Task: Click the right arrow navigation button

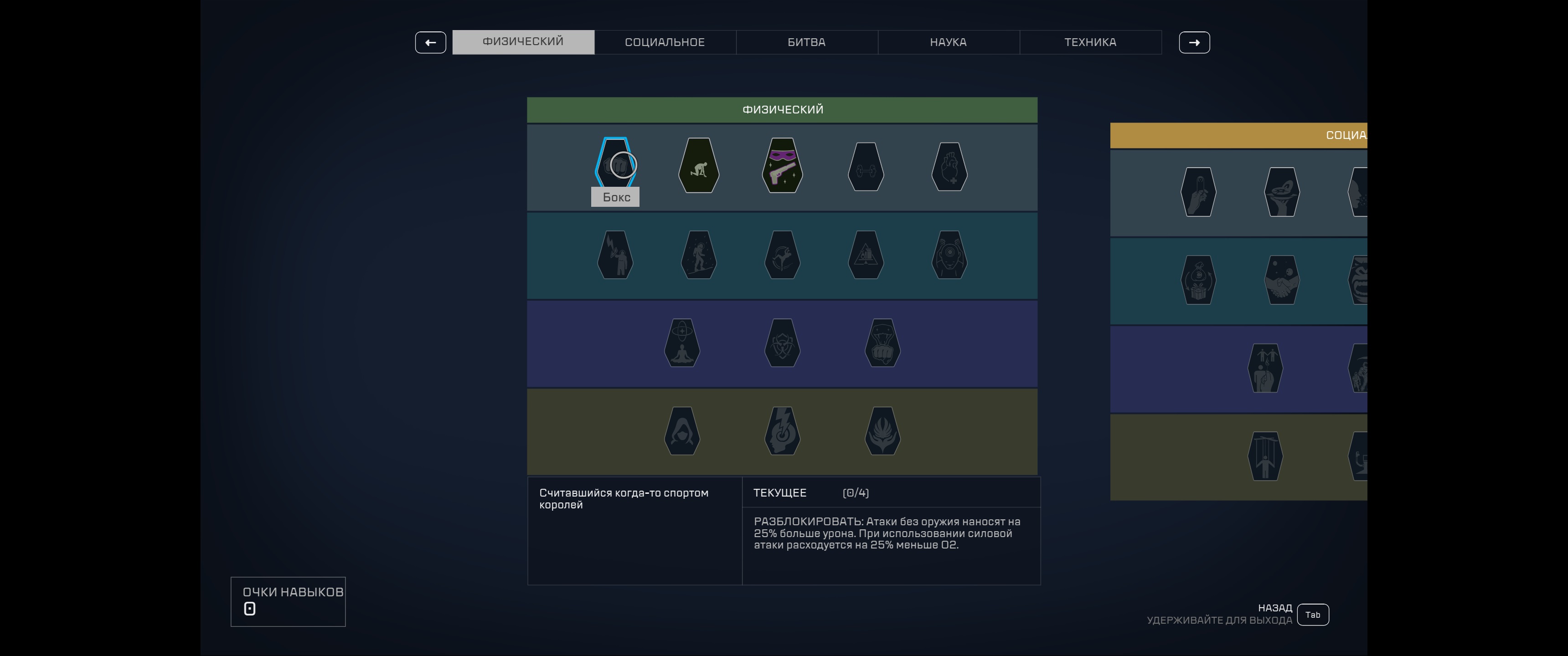Action: click(x=1194, y=43)
